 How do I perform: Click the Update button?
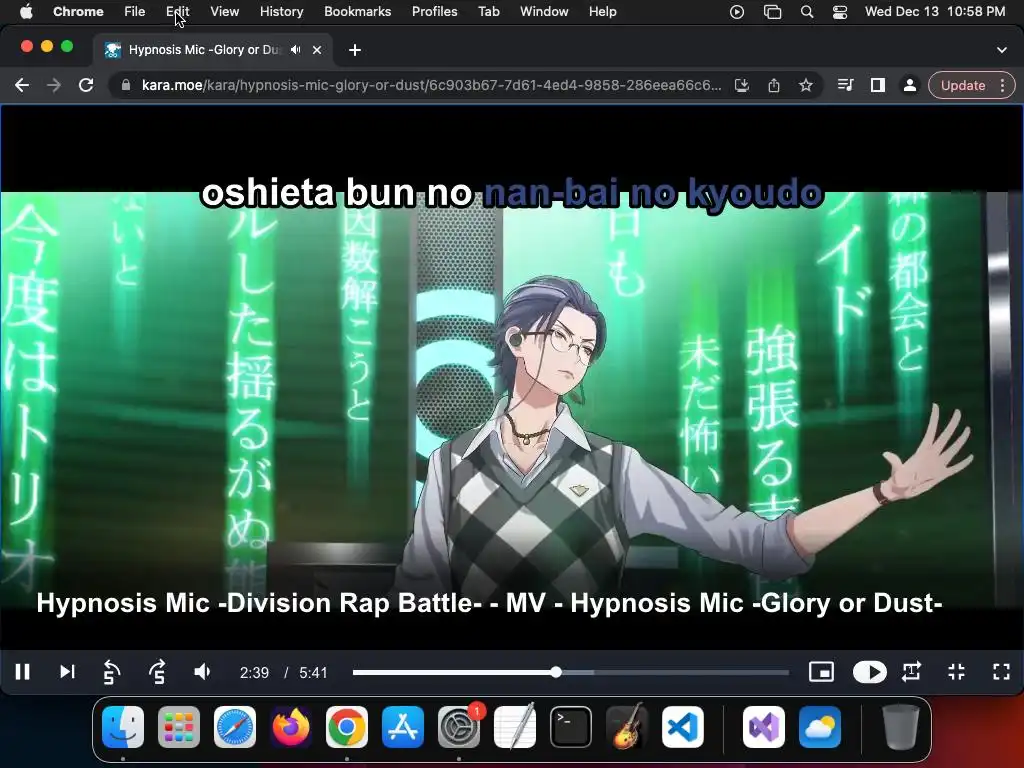(963, 86)
